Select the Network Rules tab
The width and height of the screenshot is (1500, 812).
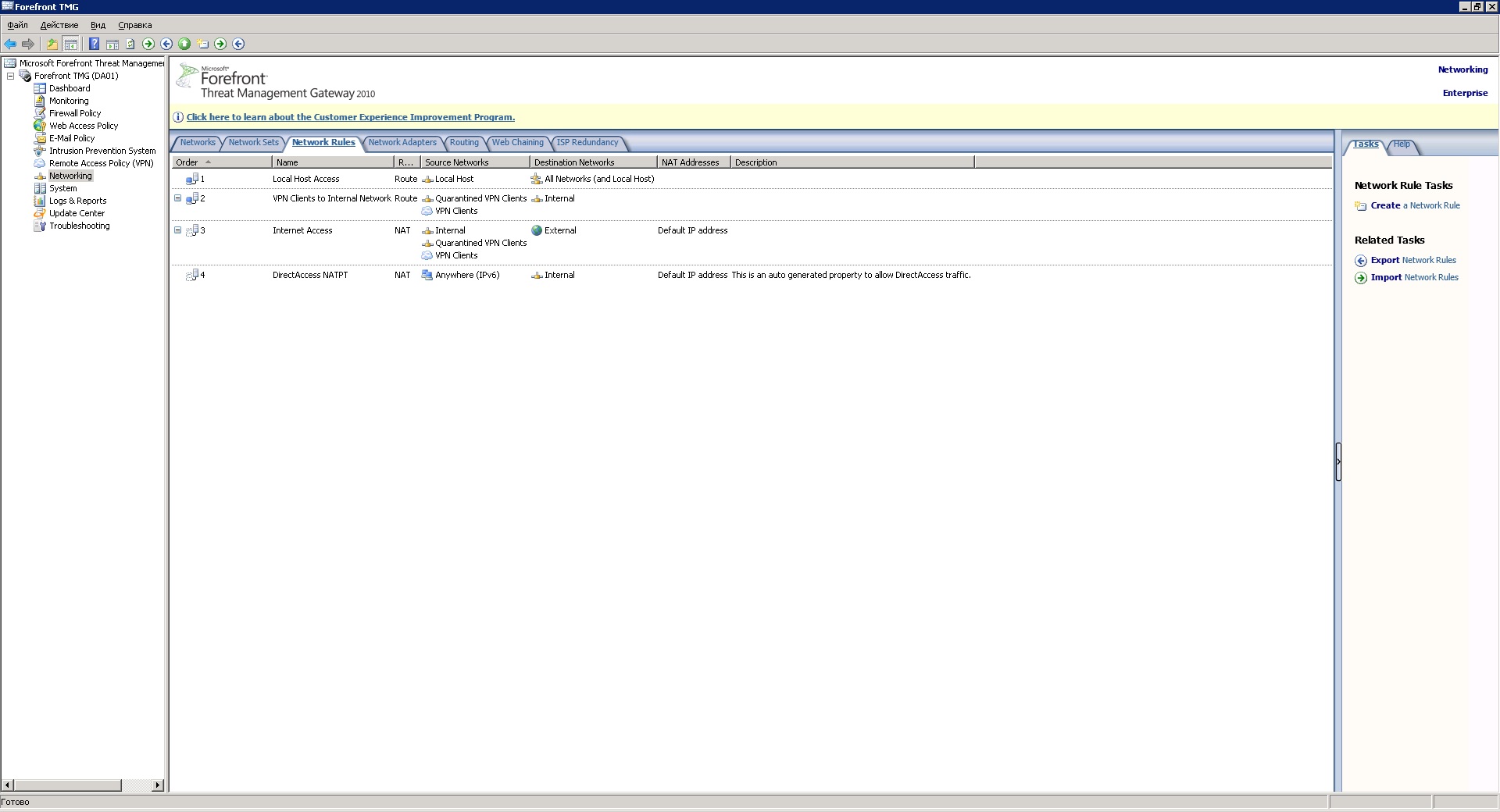click(323, 143)
